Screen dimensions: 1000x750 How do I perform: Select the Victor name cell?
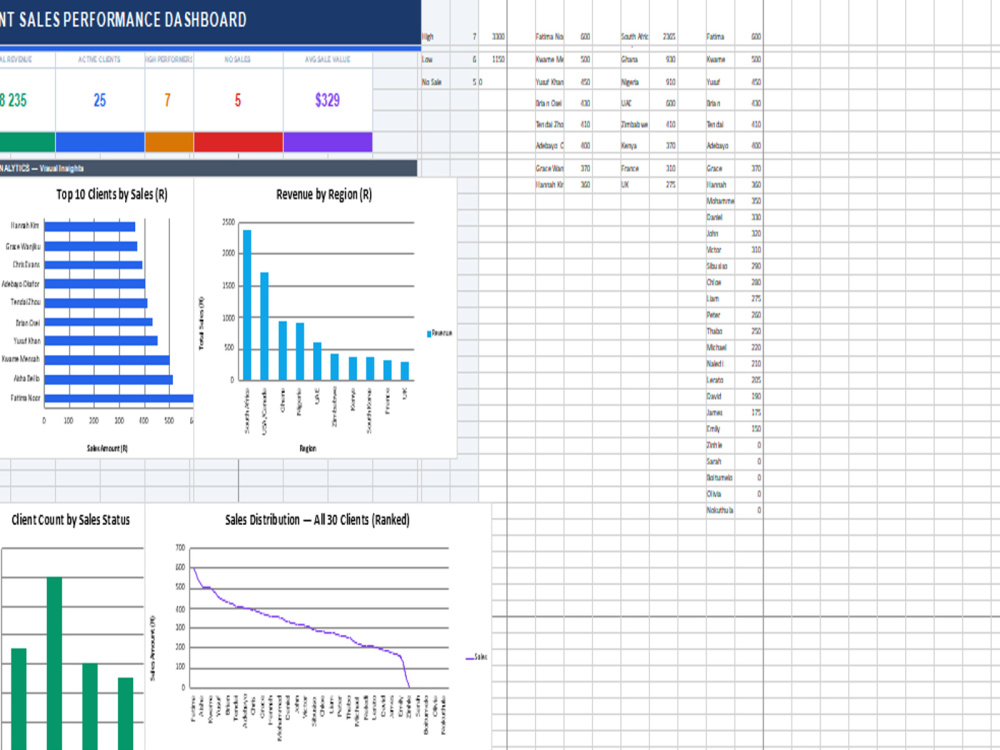pyautogui.click(x=720, y=250)
